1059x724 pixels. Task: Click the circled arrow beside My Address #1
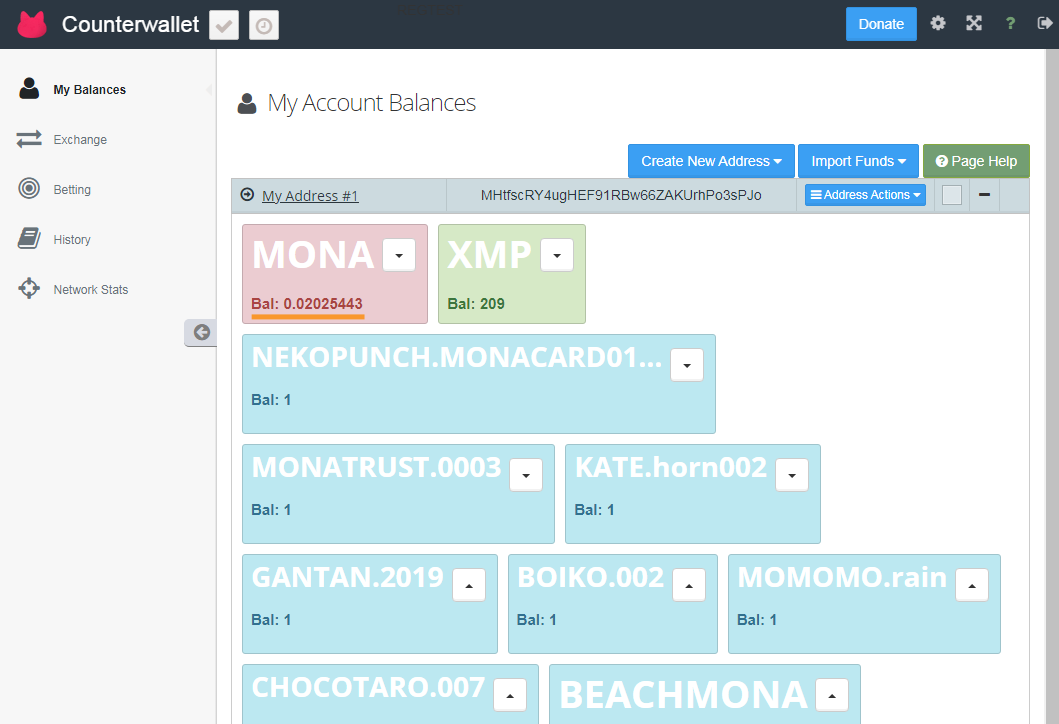(x=247, y=195)
